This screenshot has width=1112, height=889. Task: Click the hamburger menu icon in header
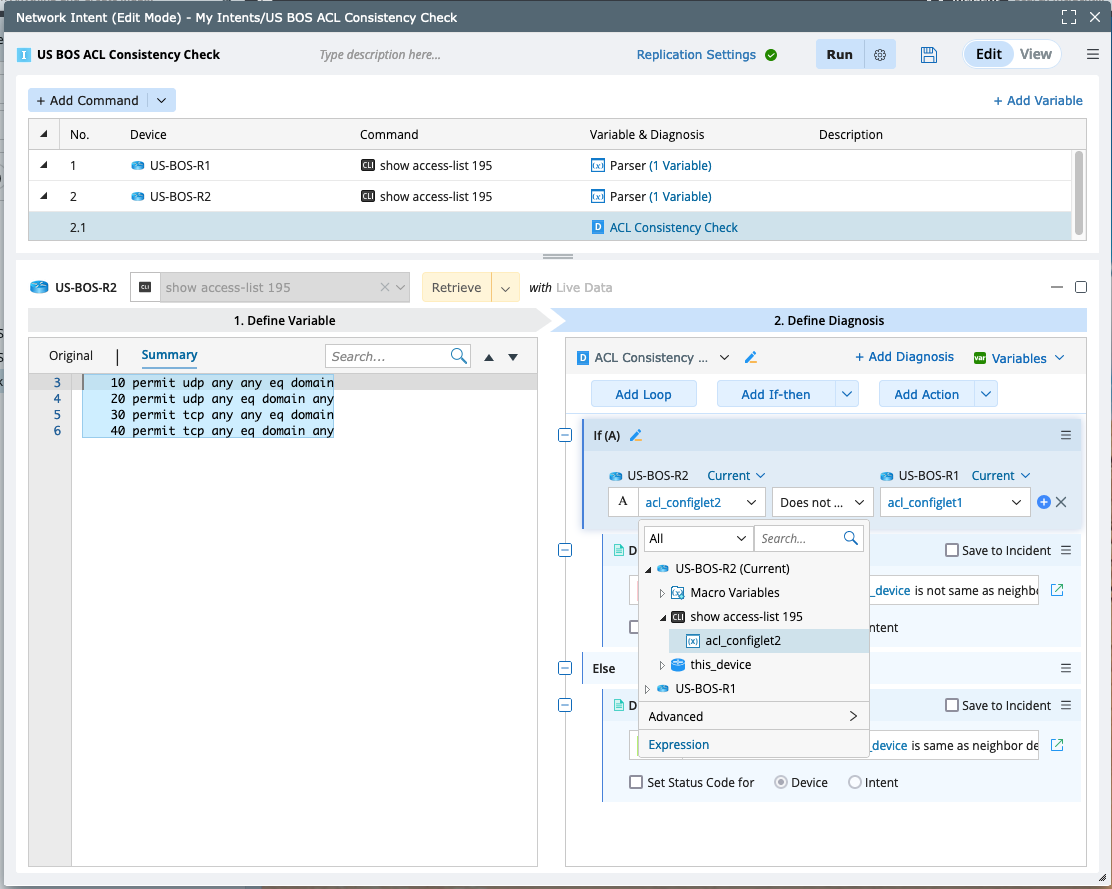pyautogui.click(x=1093, y=55)
